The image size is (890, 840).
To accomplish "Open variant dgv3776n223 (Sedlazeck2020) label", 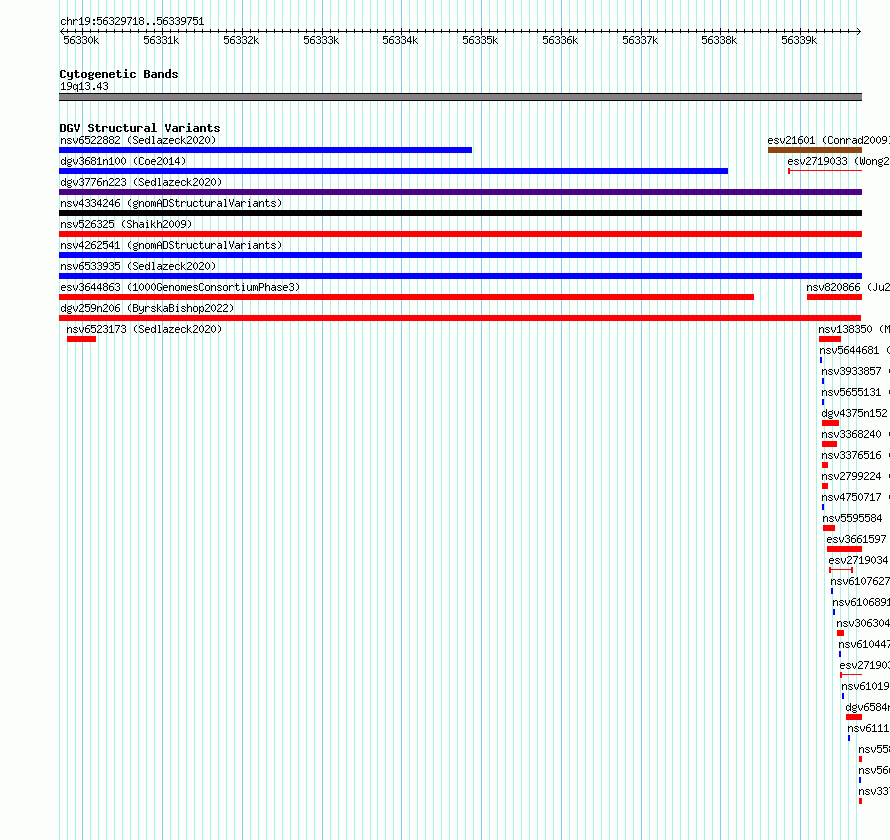I will [x=141, y=182].
